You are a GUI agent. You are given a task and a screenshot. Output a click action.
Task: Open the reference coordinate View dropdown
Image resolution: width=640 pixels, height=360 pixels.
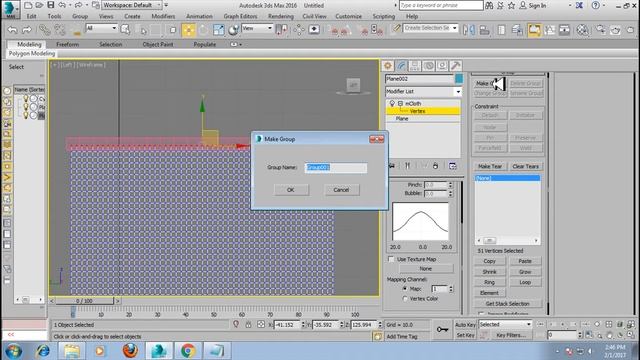click(x=257, y=28)
